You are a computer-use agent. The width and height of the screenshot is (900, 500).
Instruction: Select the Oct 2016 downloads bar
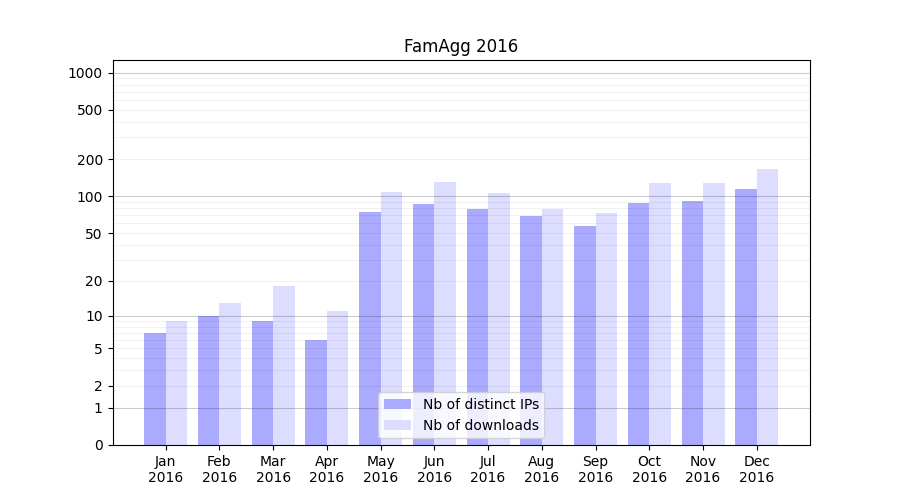(x=660, y=314)
